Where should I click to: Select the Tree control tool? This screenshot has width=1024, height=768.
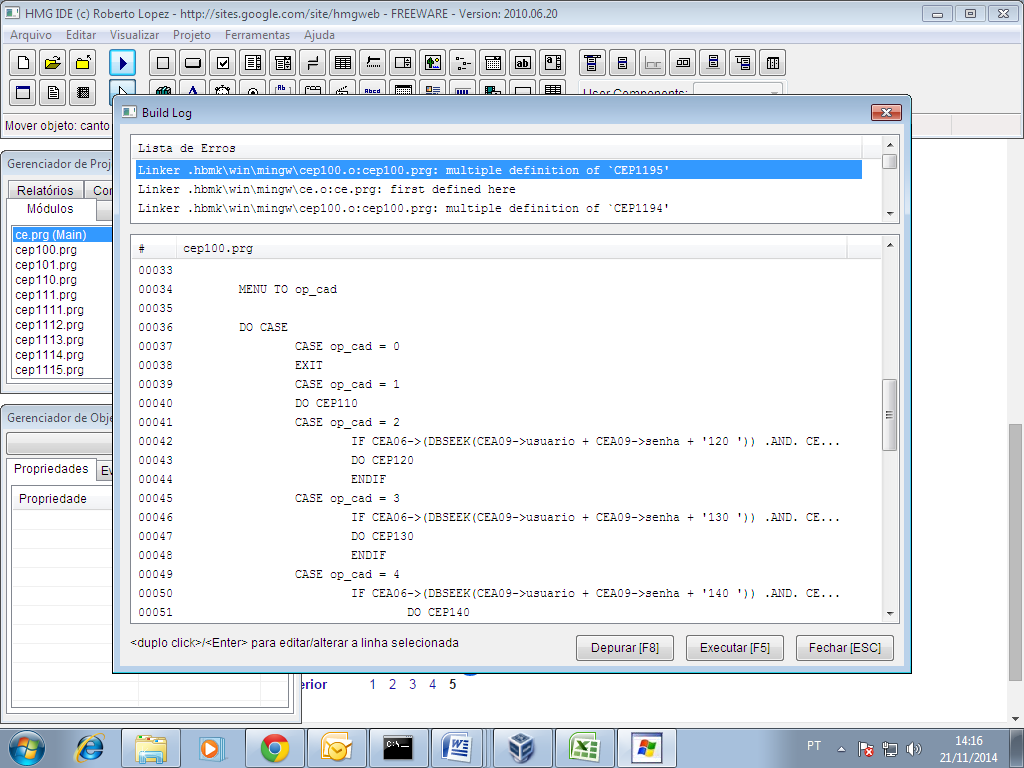pyautogui.click(x=462, y=63)
